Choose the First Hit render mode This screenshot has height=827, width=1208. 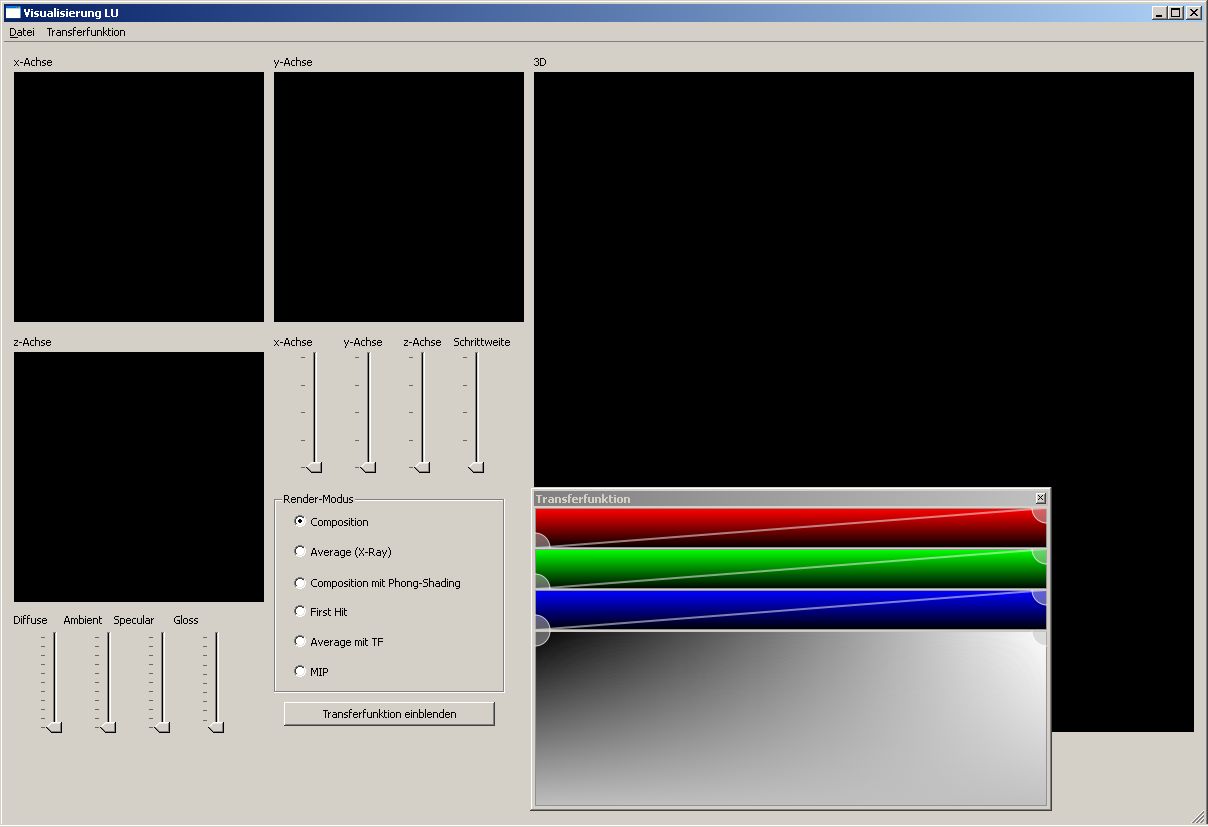[x=300, y=611]
